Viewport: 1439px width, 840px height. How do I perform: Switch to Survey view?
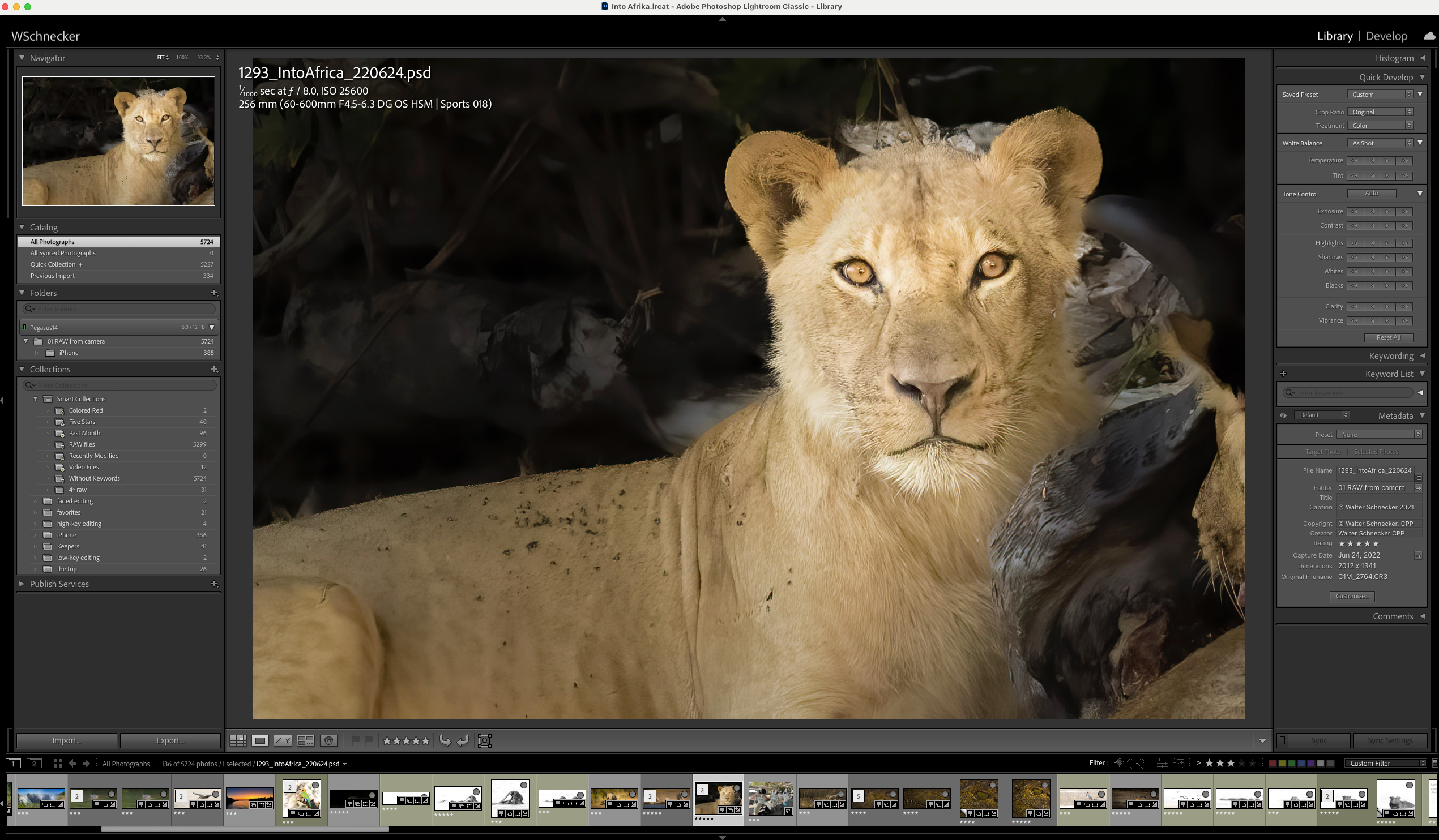coord(305,741)
